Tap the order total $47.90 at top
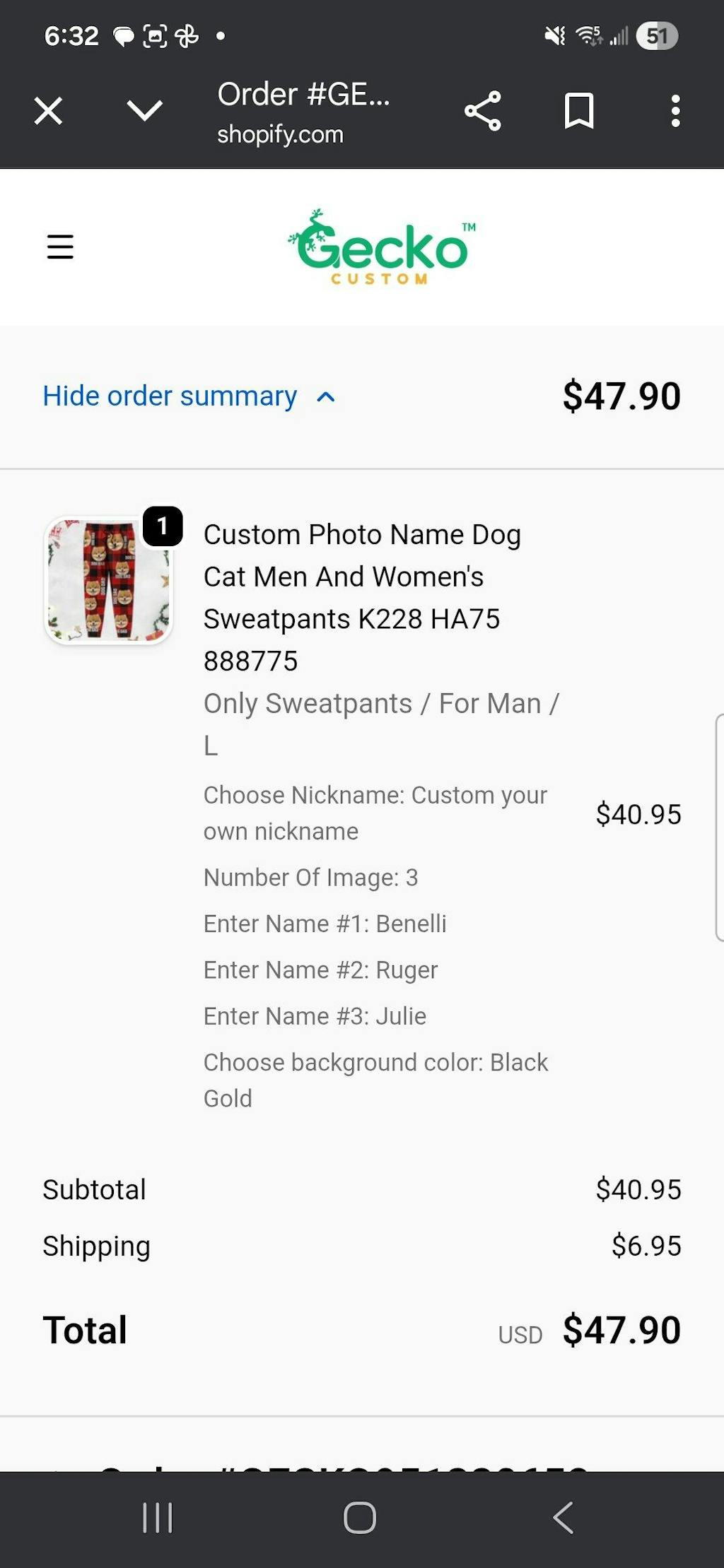 click(621, 396)
